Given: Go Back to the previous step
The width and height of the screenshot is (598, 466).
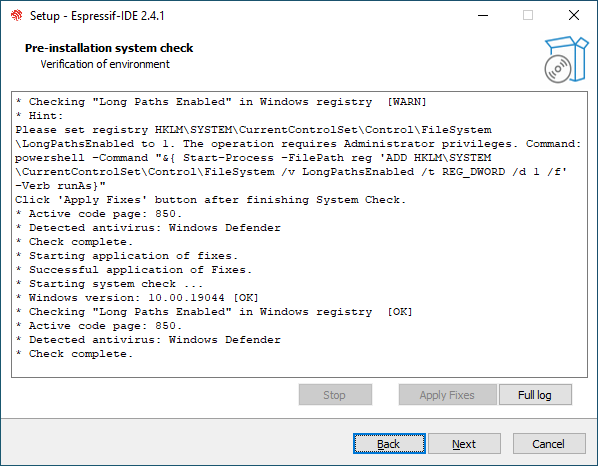Looking at the screenshot, I should tap(389, 444).
